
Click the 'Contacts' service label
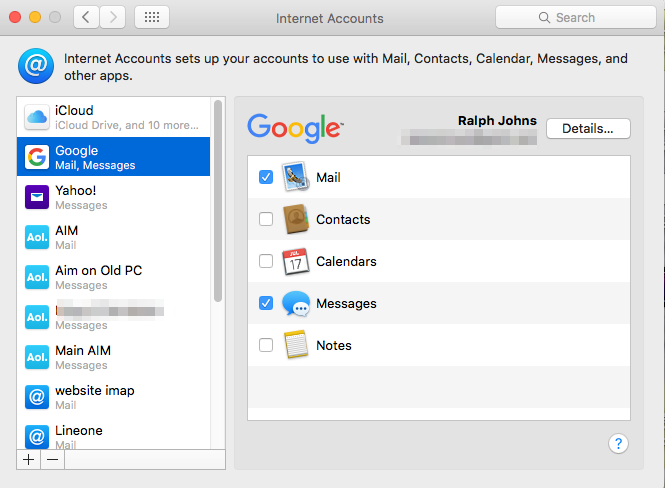(x=343, y=219)
